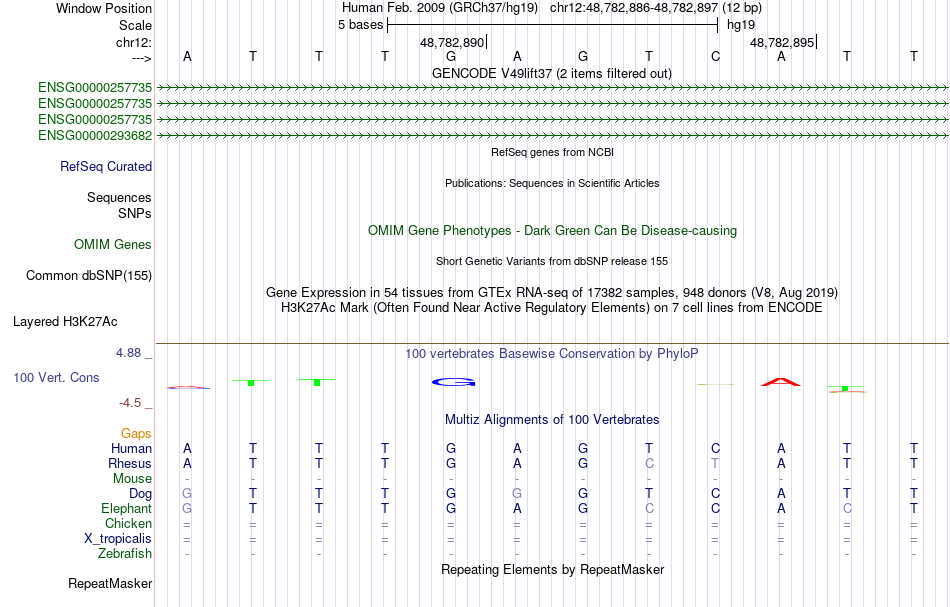Screen dimensions: 950x607
Task: Click the H3K27Ac Mark ENCODE track title
Action: click(552, 308)
